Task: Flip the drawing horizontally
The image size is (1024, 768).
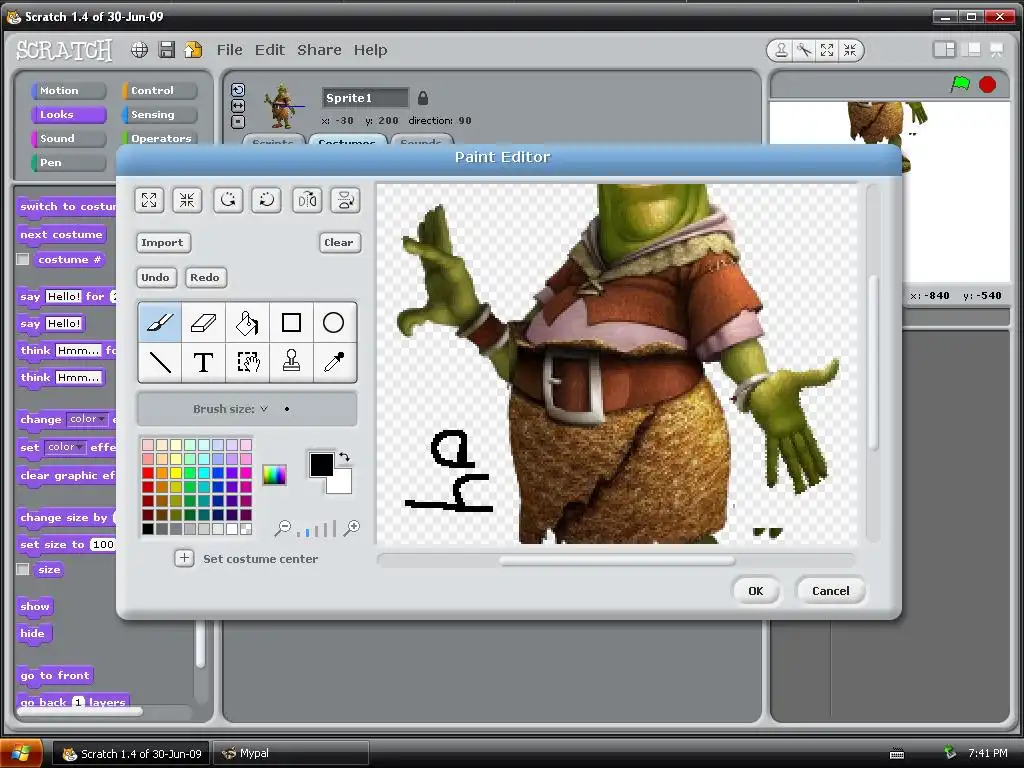Action: (x=307, y=200)
